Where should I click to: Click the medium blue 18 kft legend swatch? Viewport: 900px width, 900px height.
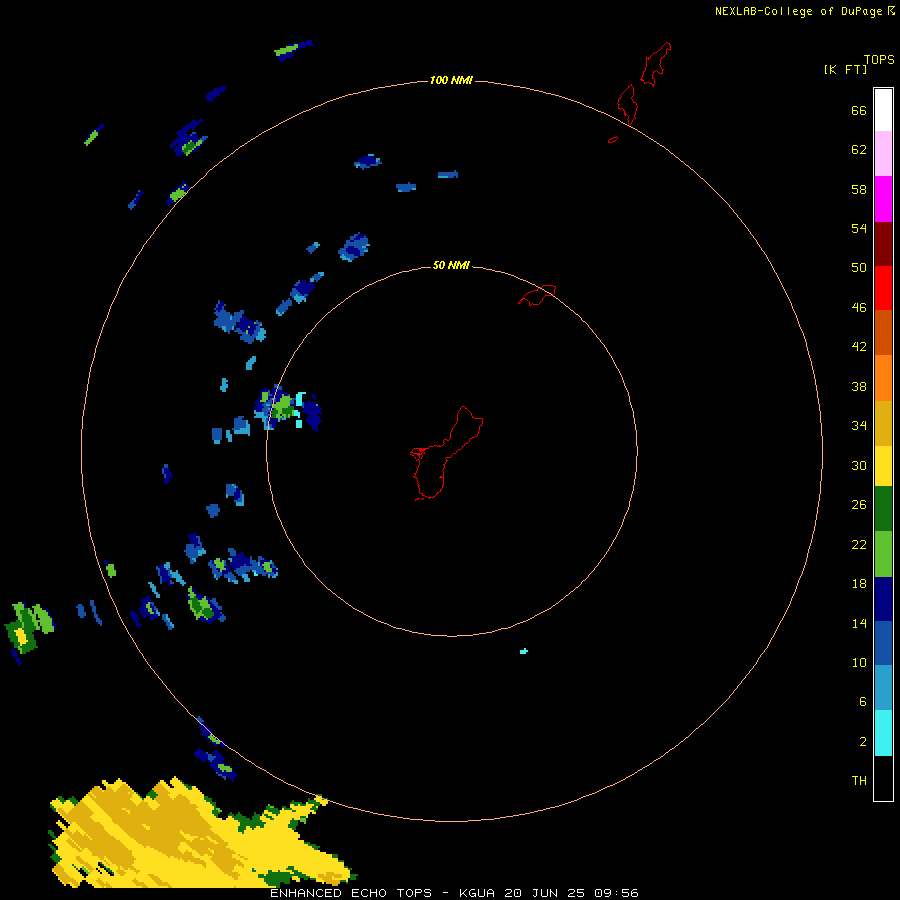883,643
